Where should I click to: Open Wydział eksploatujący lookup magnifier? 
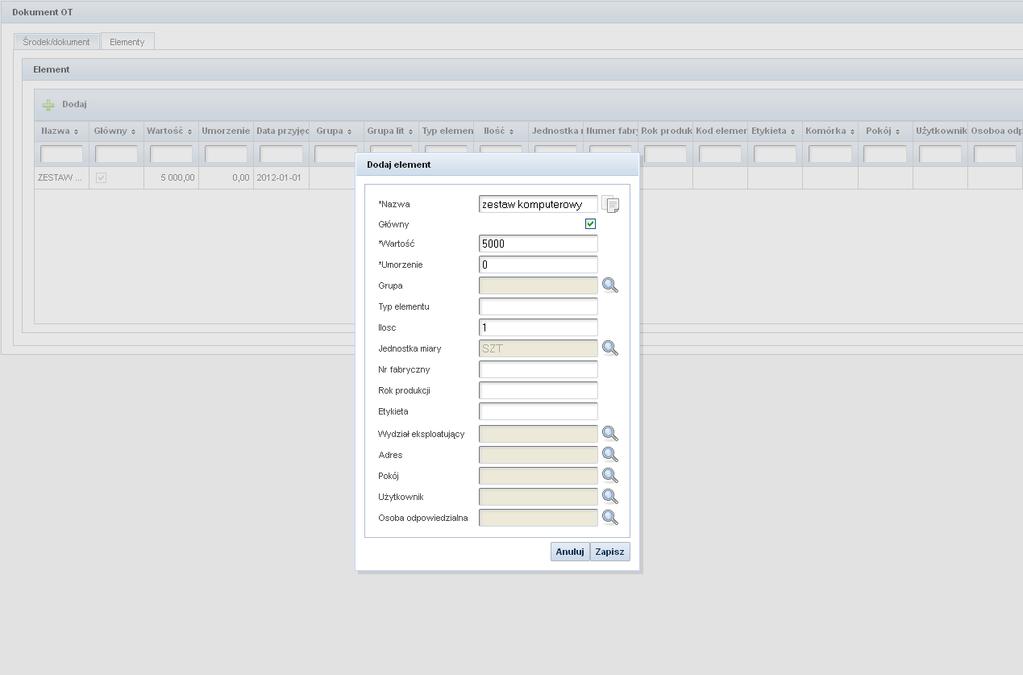coord(610,434)
